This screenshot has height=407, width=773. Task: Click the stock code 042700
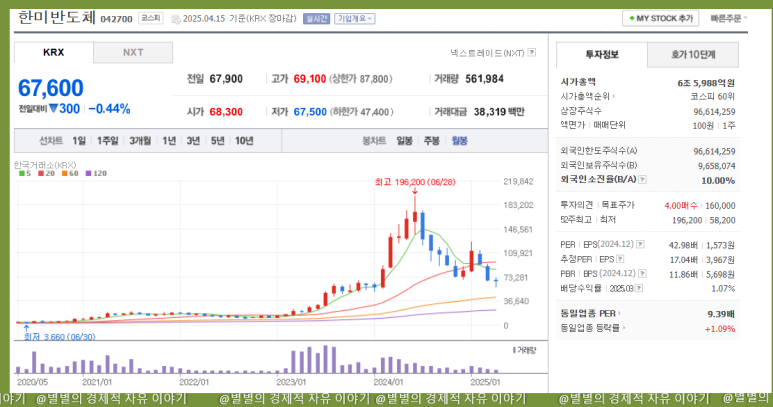[x=116, y=19]
